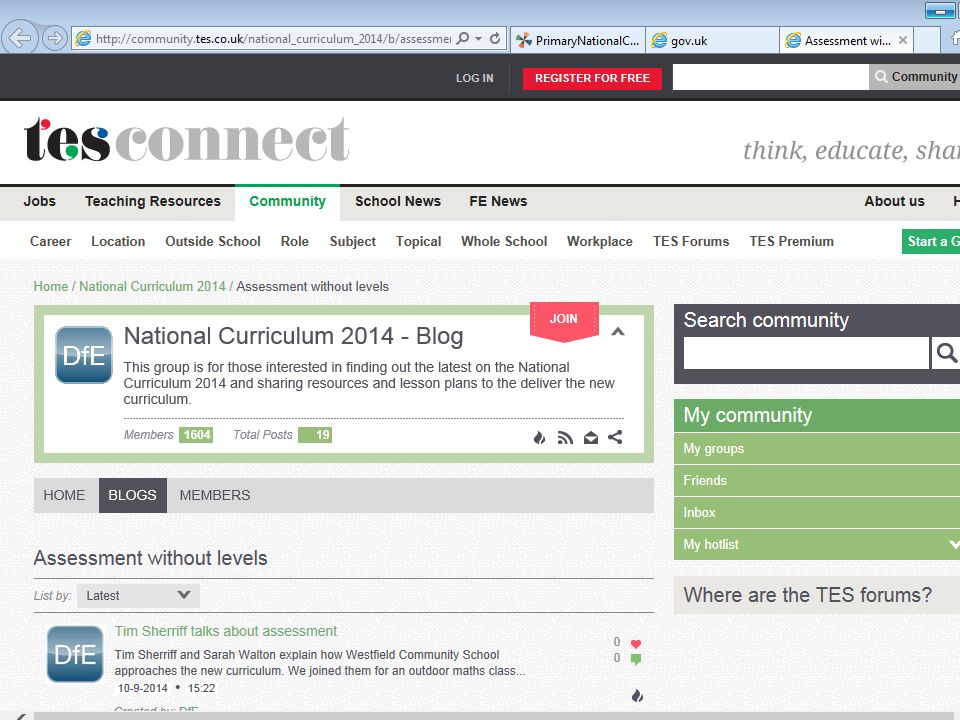Click the Search community input field

coord(806,353)
